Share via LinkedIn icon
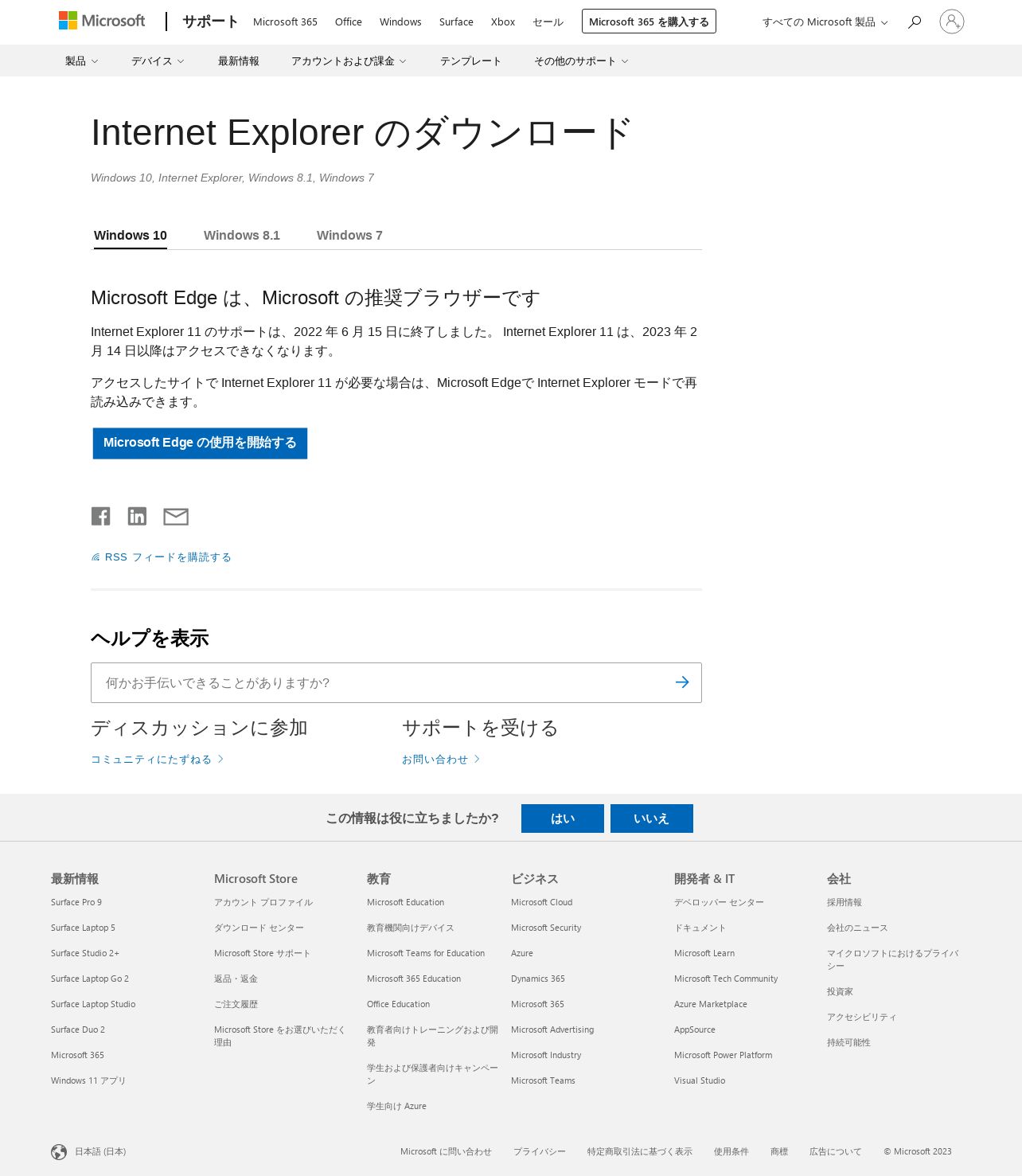 click(x=137, y=516)
